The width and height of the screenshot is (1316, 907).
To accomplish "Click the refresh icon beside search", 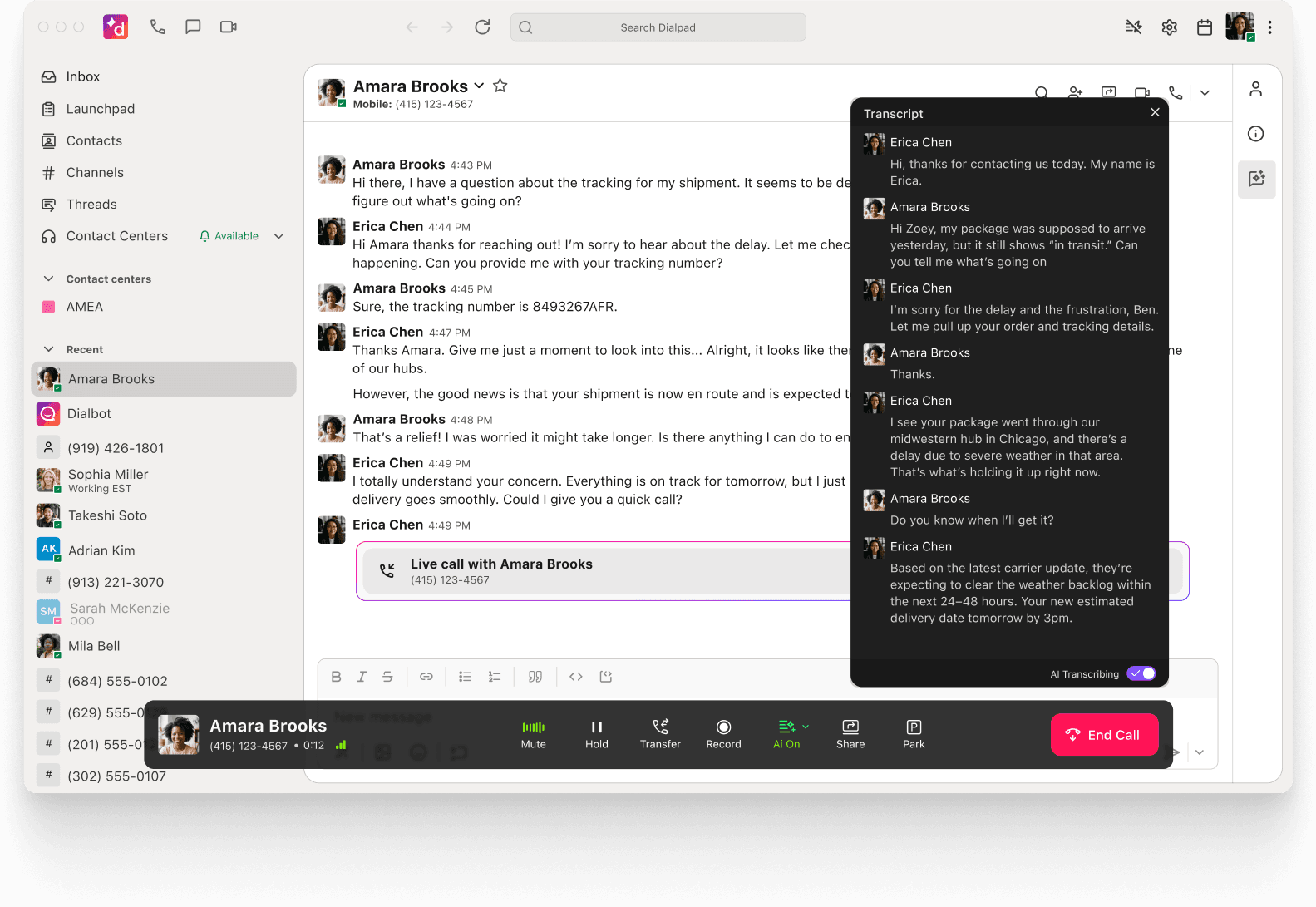I will click(482, 27).
